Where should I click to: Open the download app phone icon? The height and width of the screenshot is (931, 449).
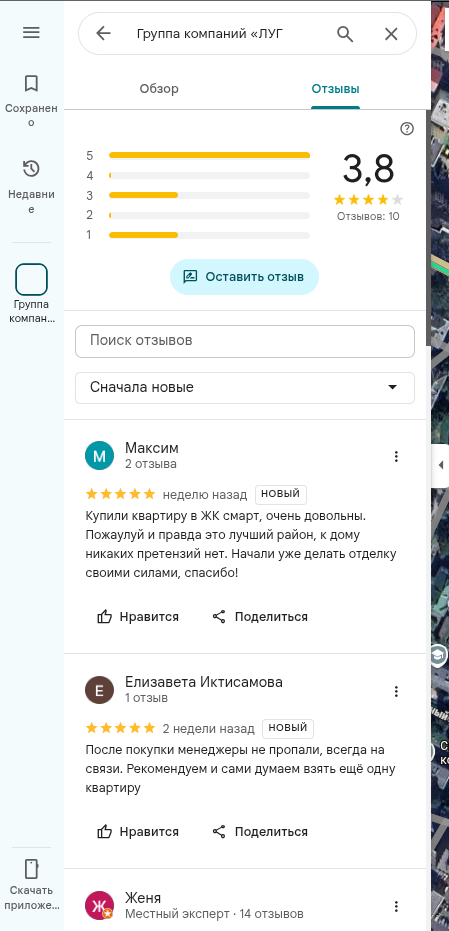click(x=31, y=868)
